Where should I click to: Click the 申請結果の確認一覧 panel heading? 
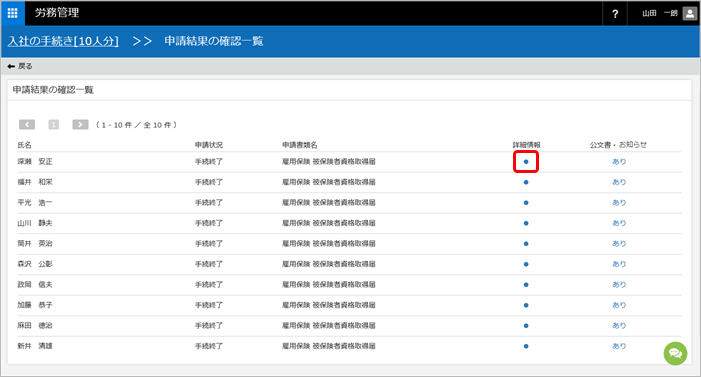tap(53, 90)
